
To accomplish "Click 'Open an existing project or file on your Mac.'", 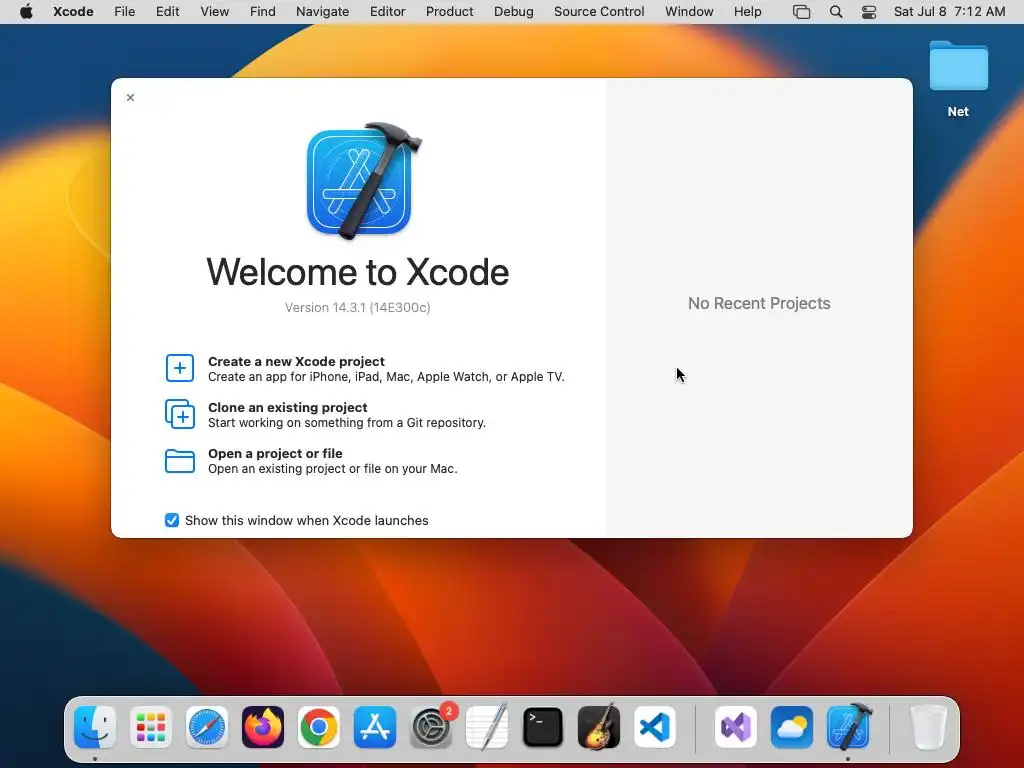I will [x=332, y=469].
